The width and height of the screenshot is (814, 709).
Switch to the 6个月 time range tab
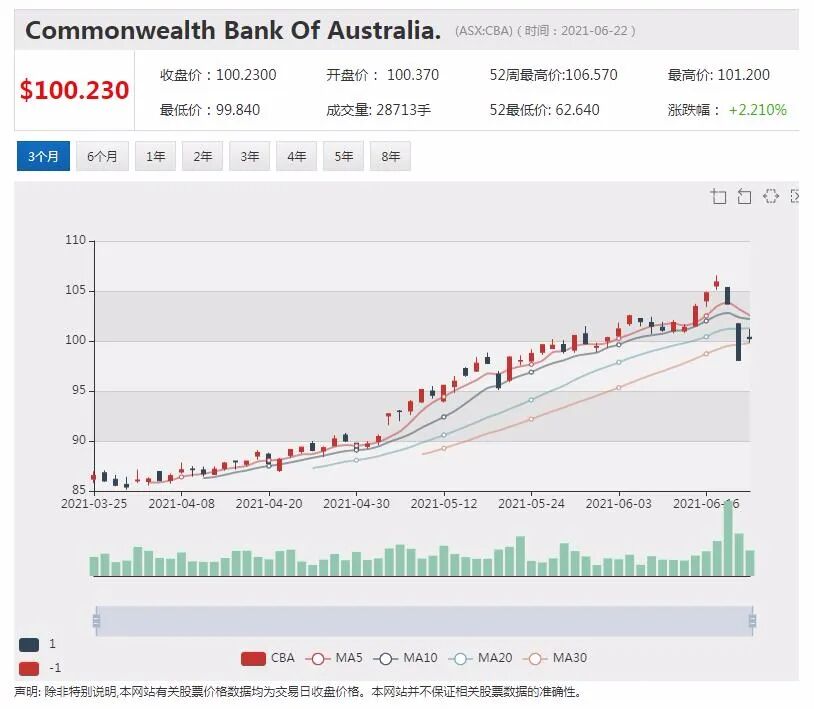(x=102, y=156)
